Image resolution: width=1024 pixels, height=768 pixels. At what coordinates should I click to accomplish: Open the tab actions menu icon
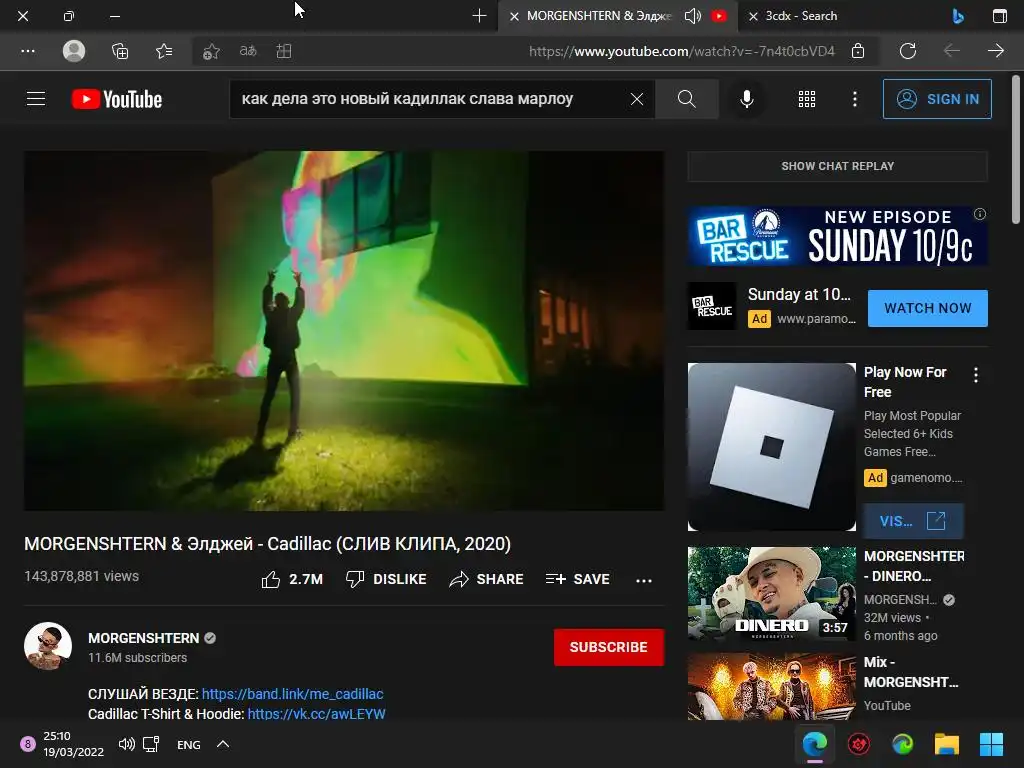pyautogui.click(x=1000, y=16)
